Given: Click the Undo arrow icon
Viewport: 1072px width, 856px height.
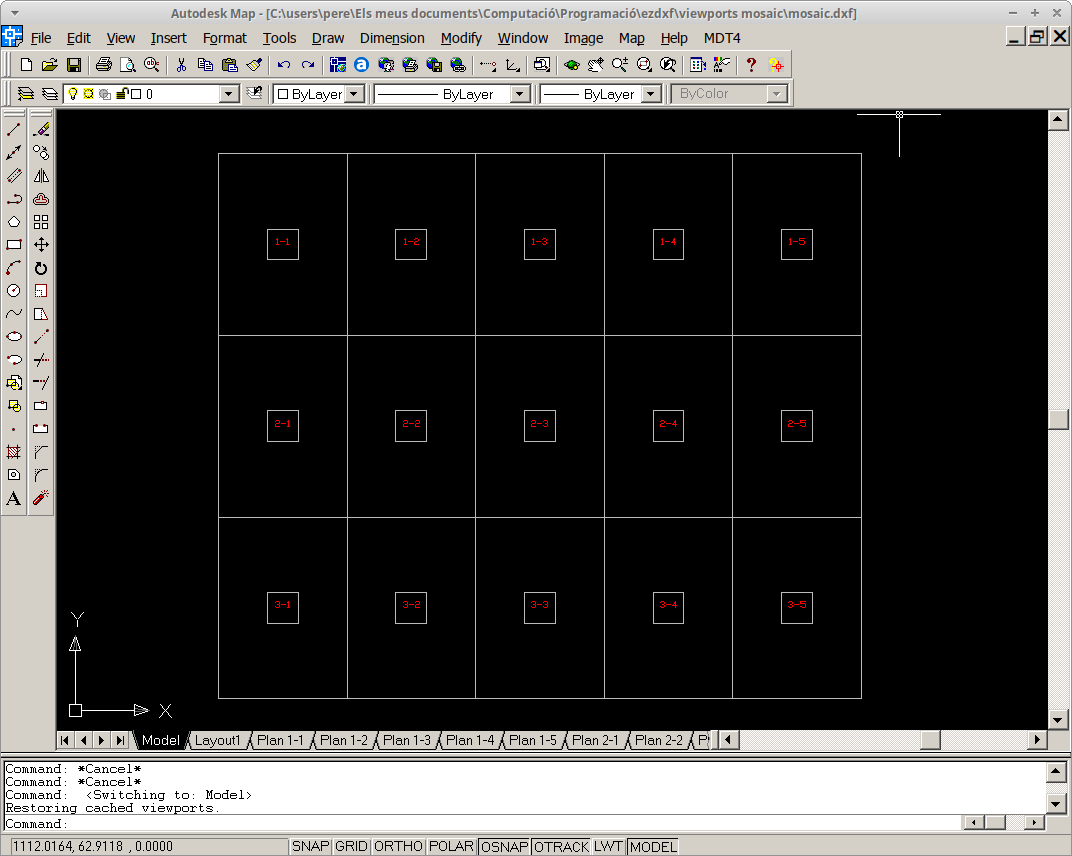Looking at the screenshot, I should [284, 65].
